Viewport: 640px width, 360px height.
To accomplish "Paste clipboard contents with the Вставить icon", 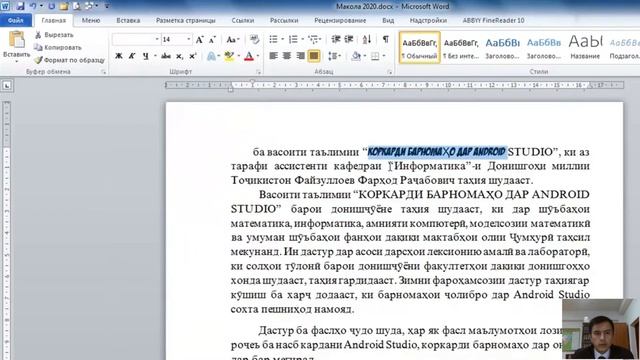I will 16,40.
